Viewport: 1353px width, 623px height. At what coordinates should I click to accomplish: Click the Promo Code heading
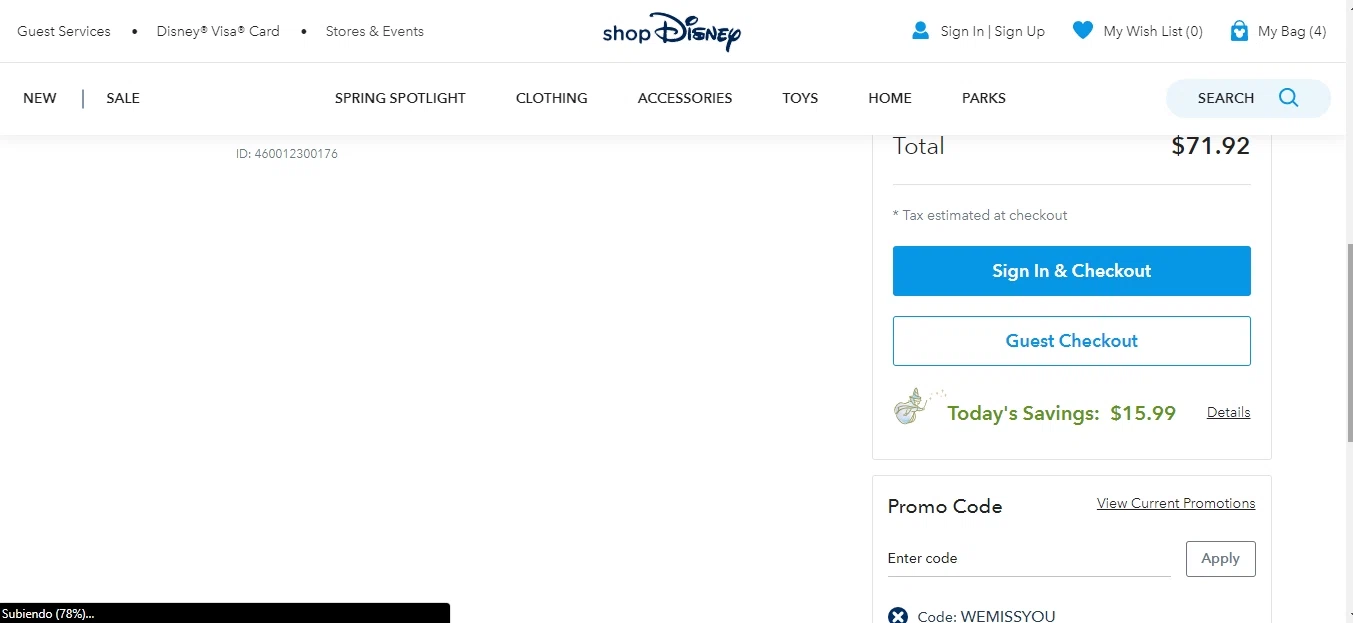945,506
